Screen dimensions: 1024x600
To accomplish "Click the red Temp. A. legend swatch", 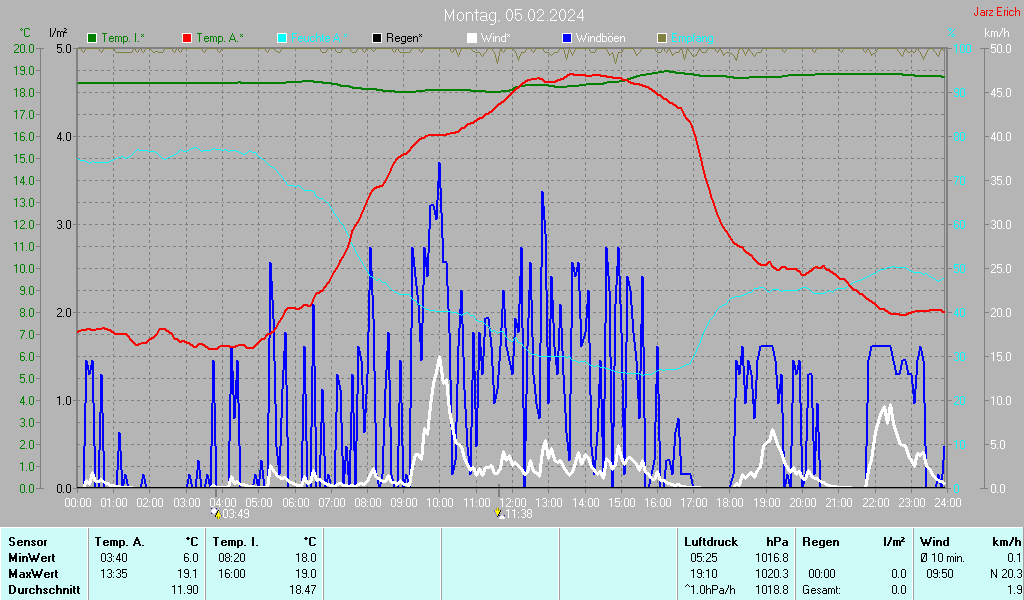I will [187, 38].
